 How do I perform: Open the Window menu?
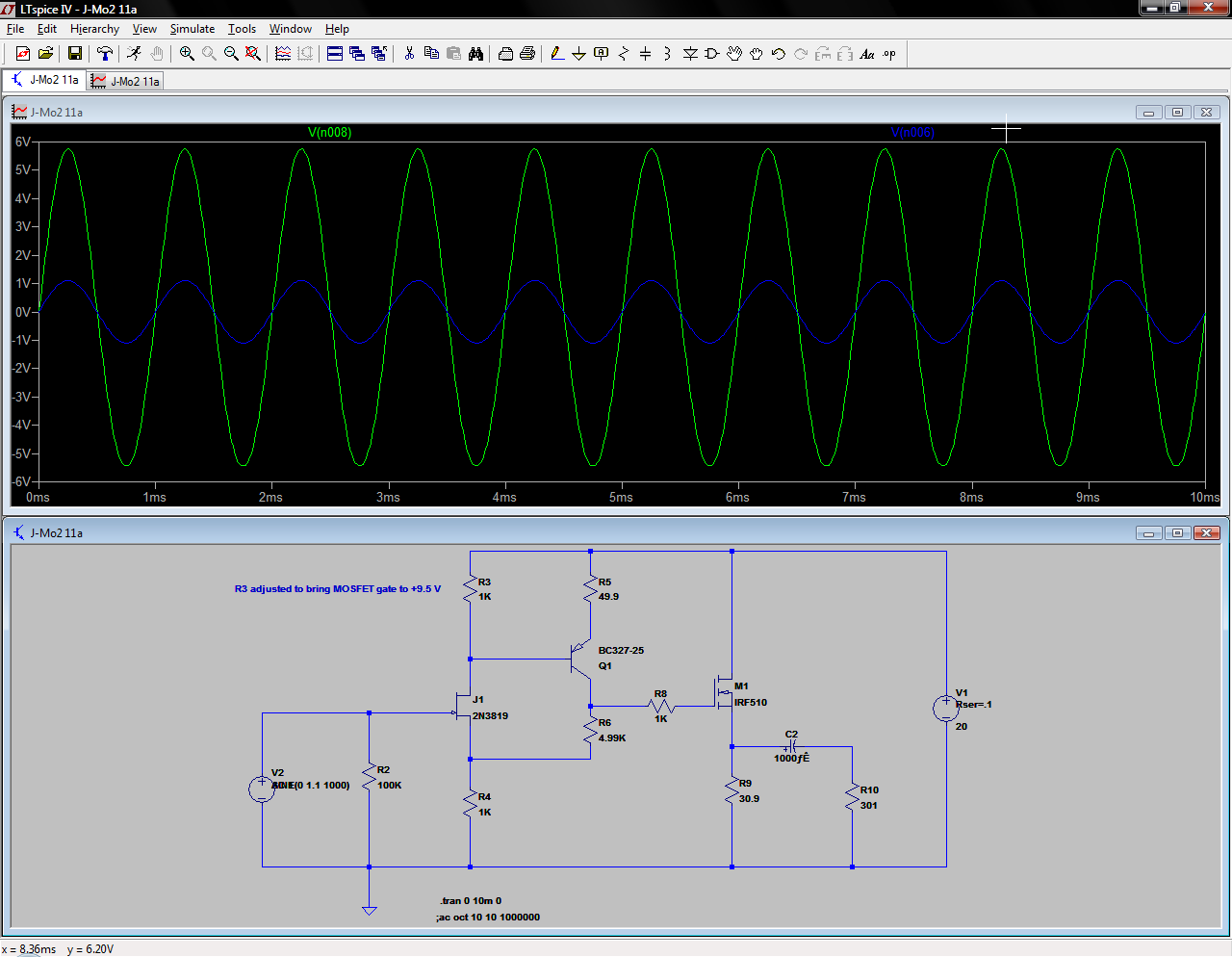coord(291,29)
